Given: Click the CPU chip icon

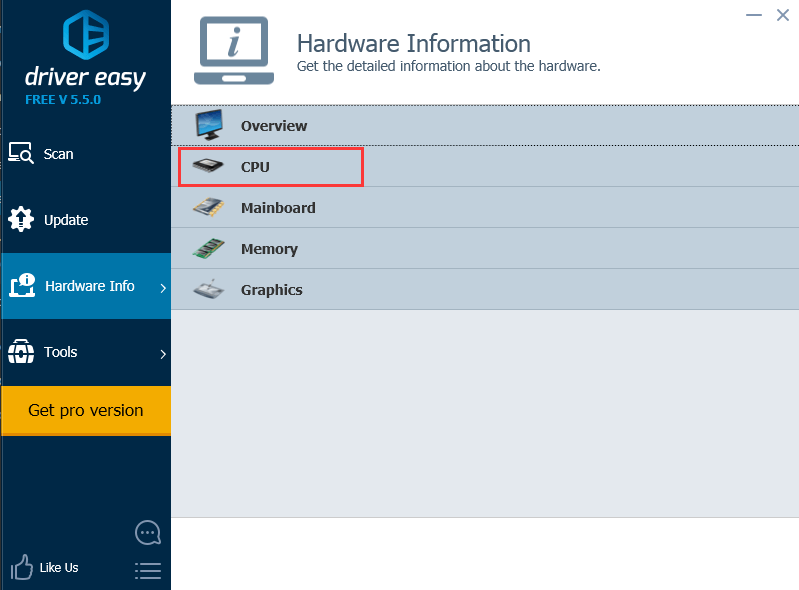Looking at the screenshot, I should 208,166.
